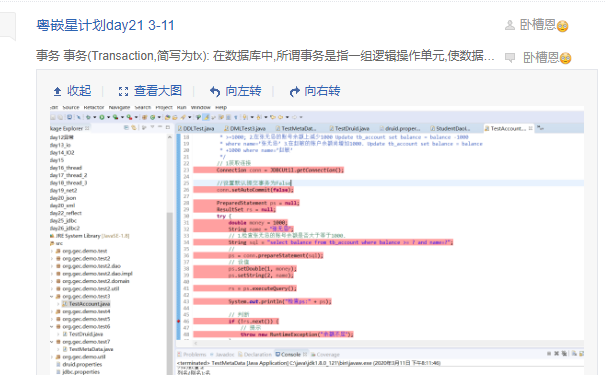
Task: Click the breakpoint marker at line 46
Action: (178, 321)
